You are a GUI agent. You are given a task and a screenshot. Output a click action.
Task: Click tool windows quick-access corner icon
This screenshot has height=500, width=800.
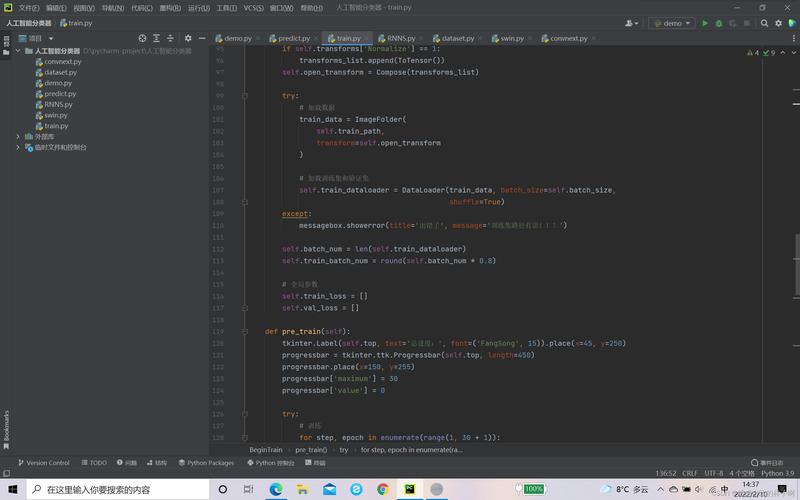click(6, 473)
